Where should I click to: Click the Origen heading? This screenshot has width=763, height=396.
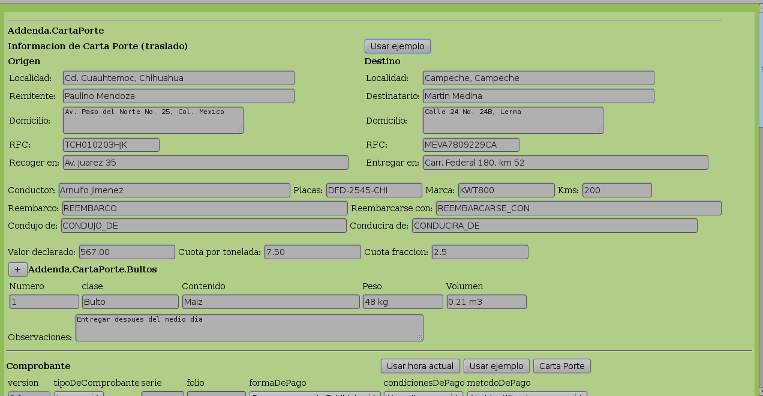click(x=24, y=61)
